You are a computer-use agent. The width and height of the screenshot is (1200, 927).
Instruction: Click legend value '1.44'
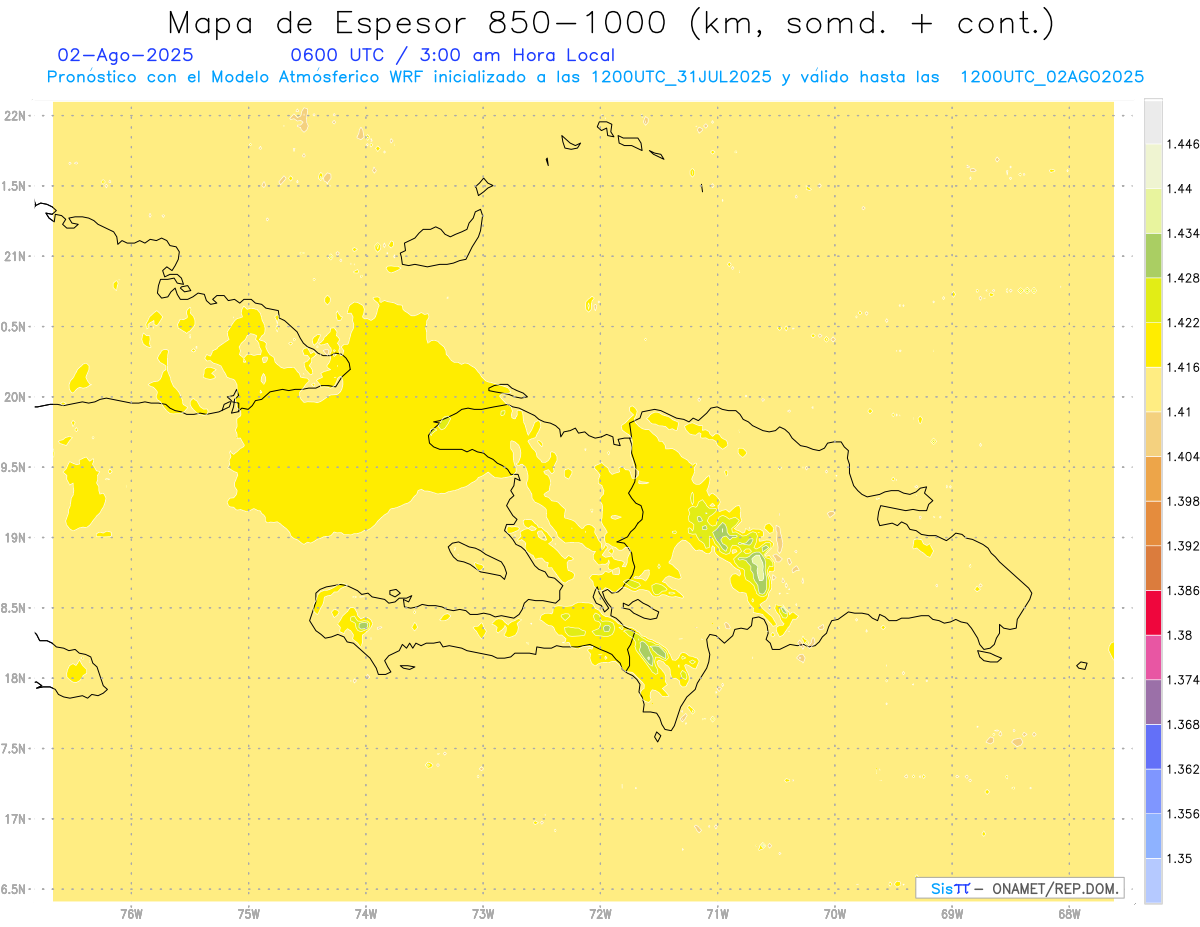(x=1179, y=188)
